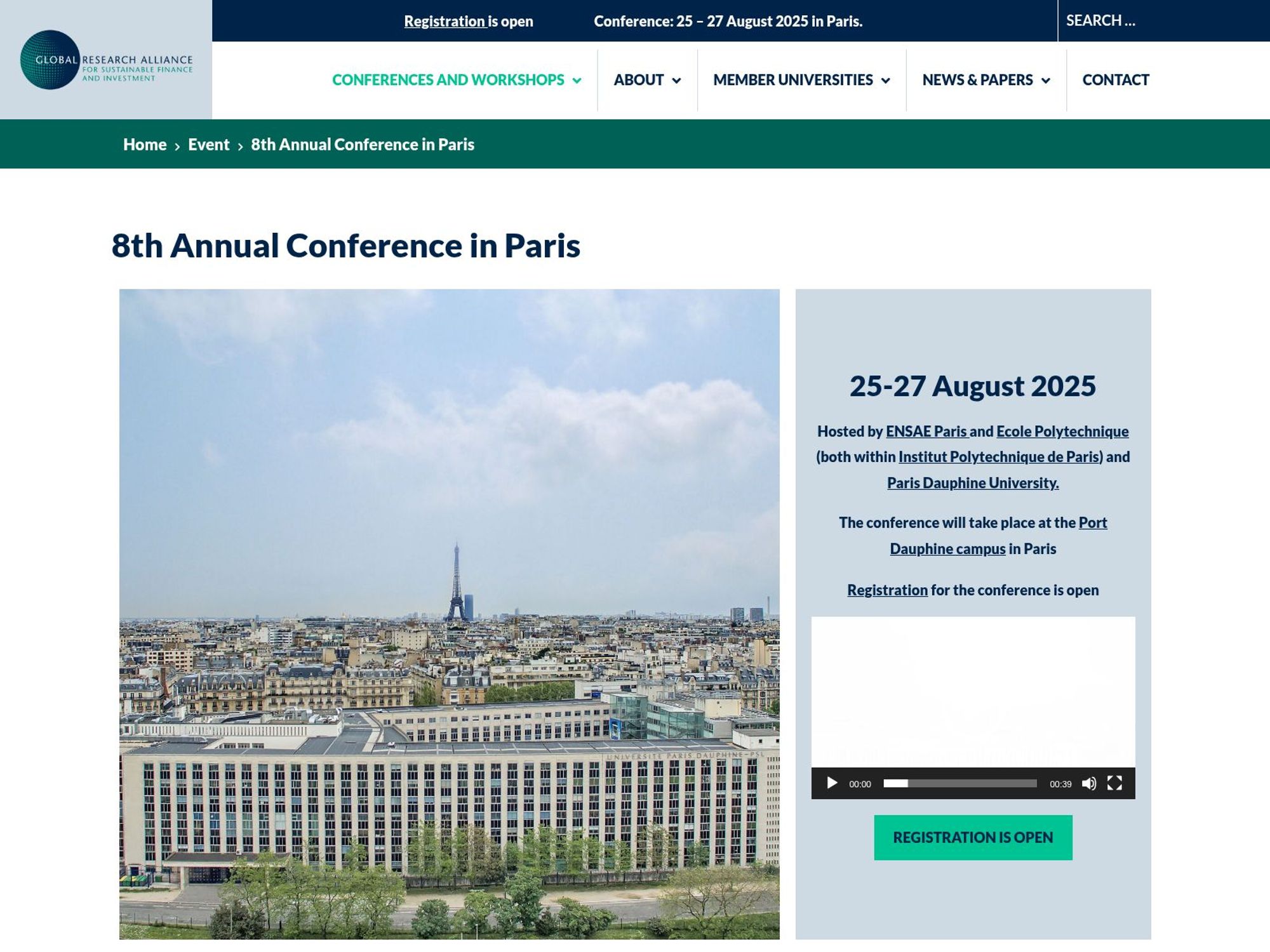
Task: Click the Registration Is Open button
Action: click(x=973, y=838)
